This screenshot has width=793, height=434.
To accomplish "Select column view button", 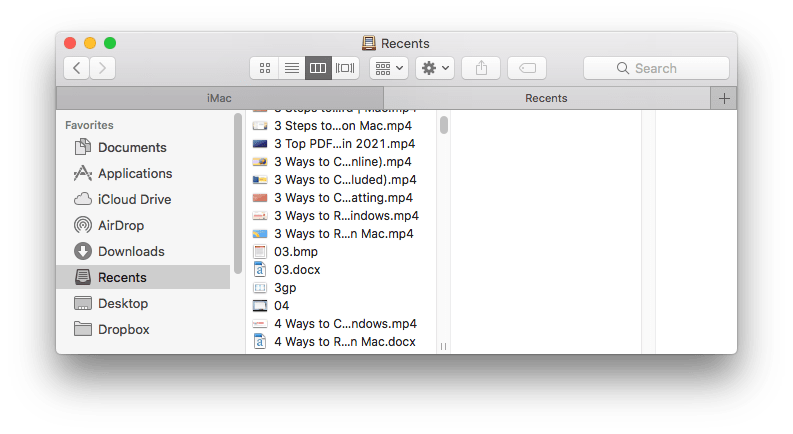I will 318,68.
